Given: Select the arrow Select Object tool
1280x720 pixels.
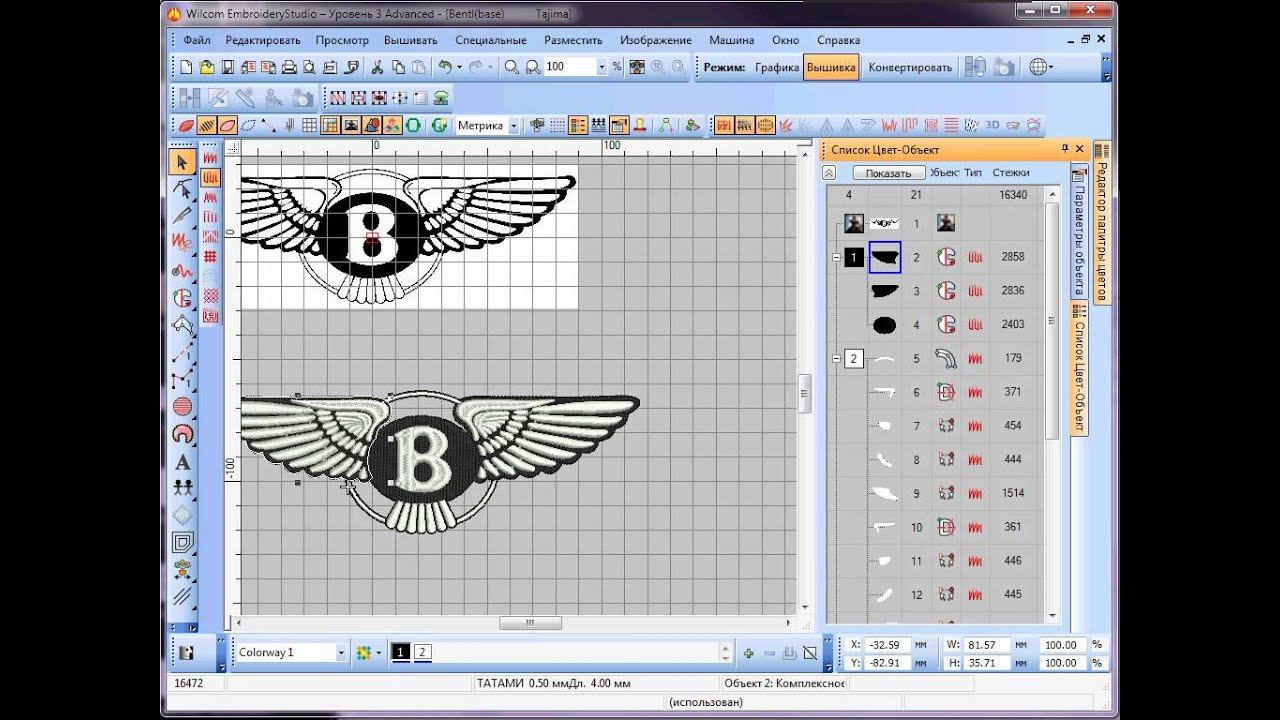Looking at the screenshot, I should coord(182,162).
